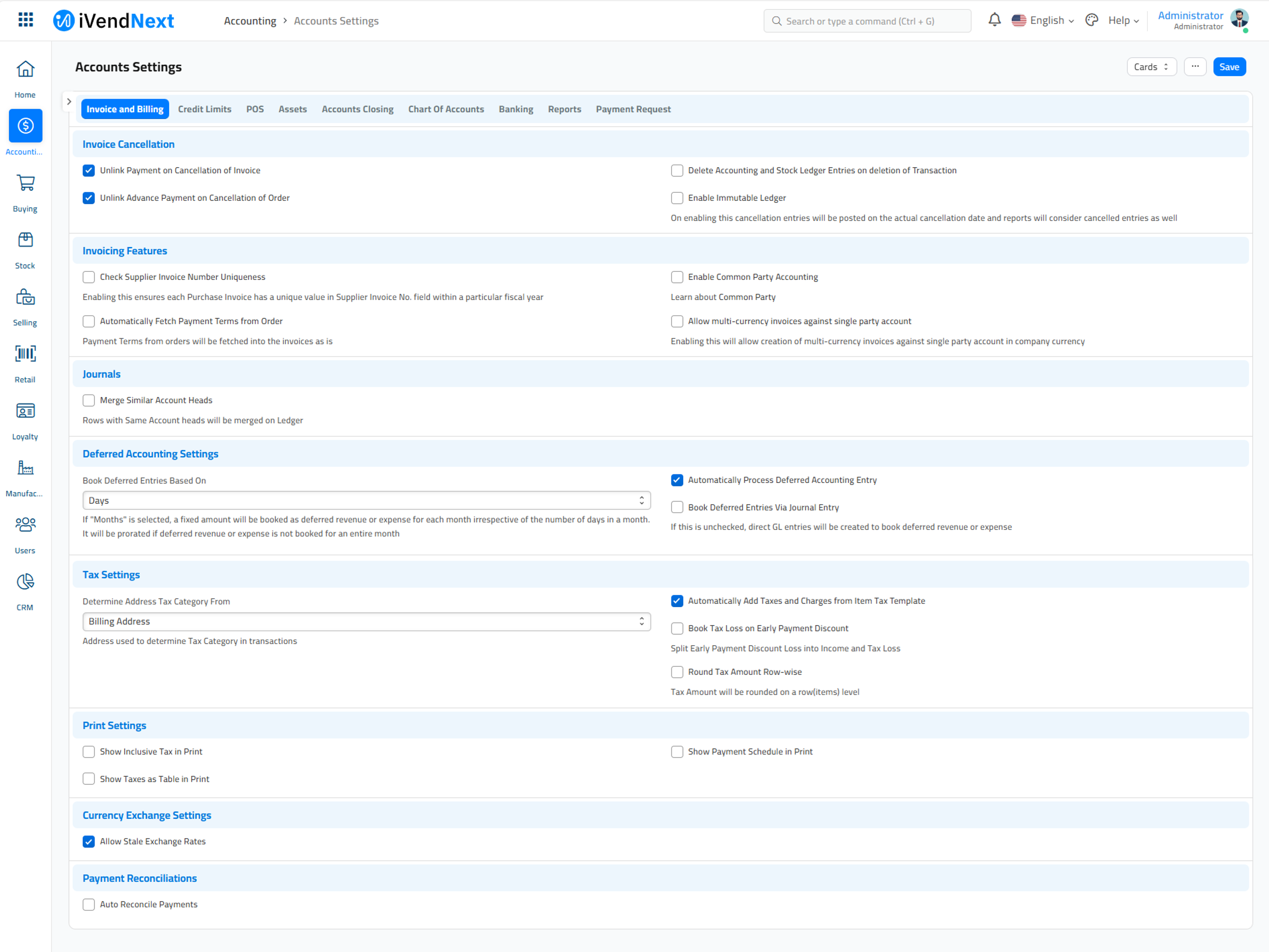
Task: Switch to the Chart Of Accounts tab
Action: click(446, 109)
